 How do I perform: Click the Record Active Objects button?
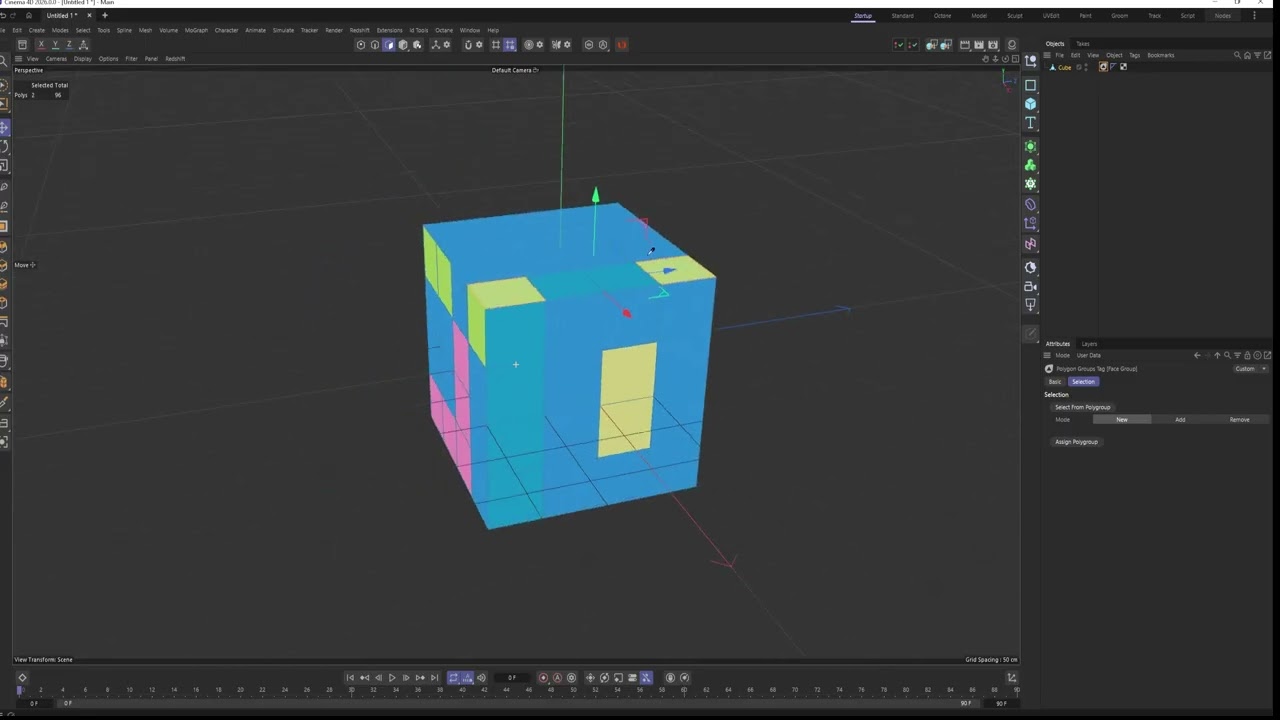[x=544, y=678]
